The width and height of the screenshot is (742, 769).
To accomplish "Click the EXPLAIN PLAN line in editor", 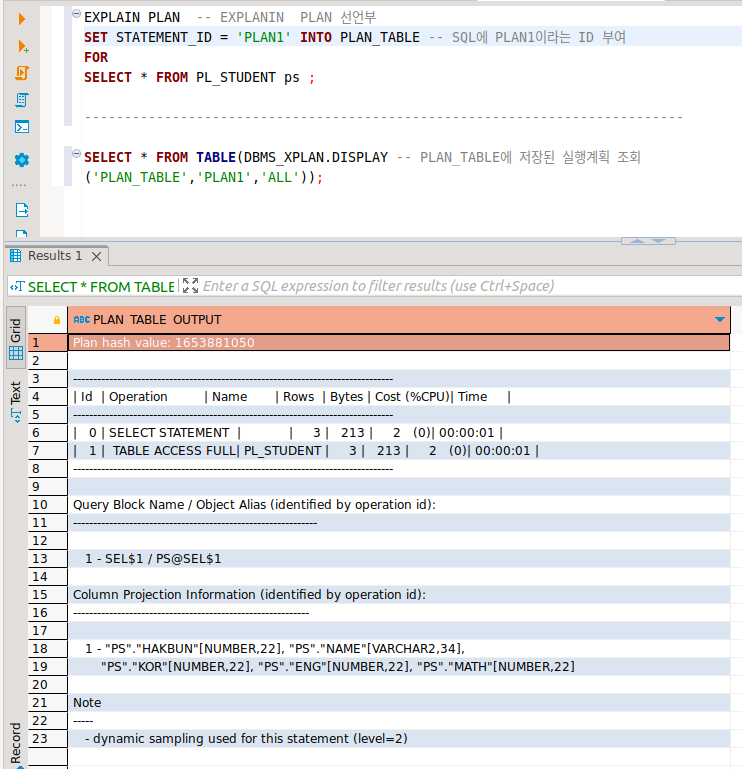I will pyautogui.click(x=230, y=17).
